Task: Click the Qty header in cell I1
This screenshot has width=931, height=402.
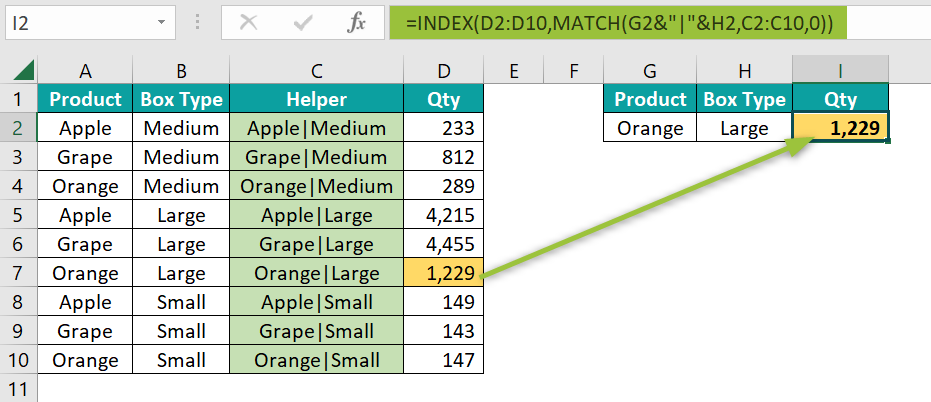Action: tap(840, 99)
